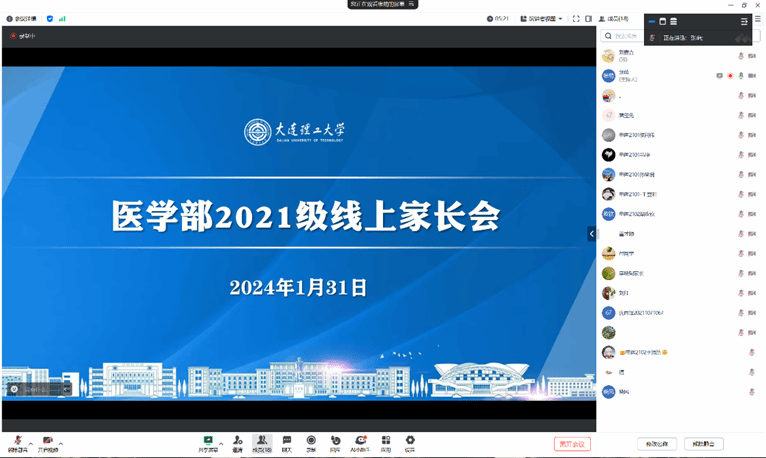Click the blue security shield icon

(x=50, y=18)
